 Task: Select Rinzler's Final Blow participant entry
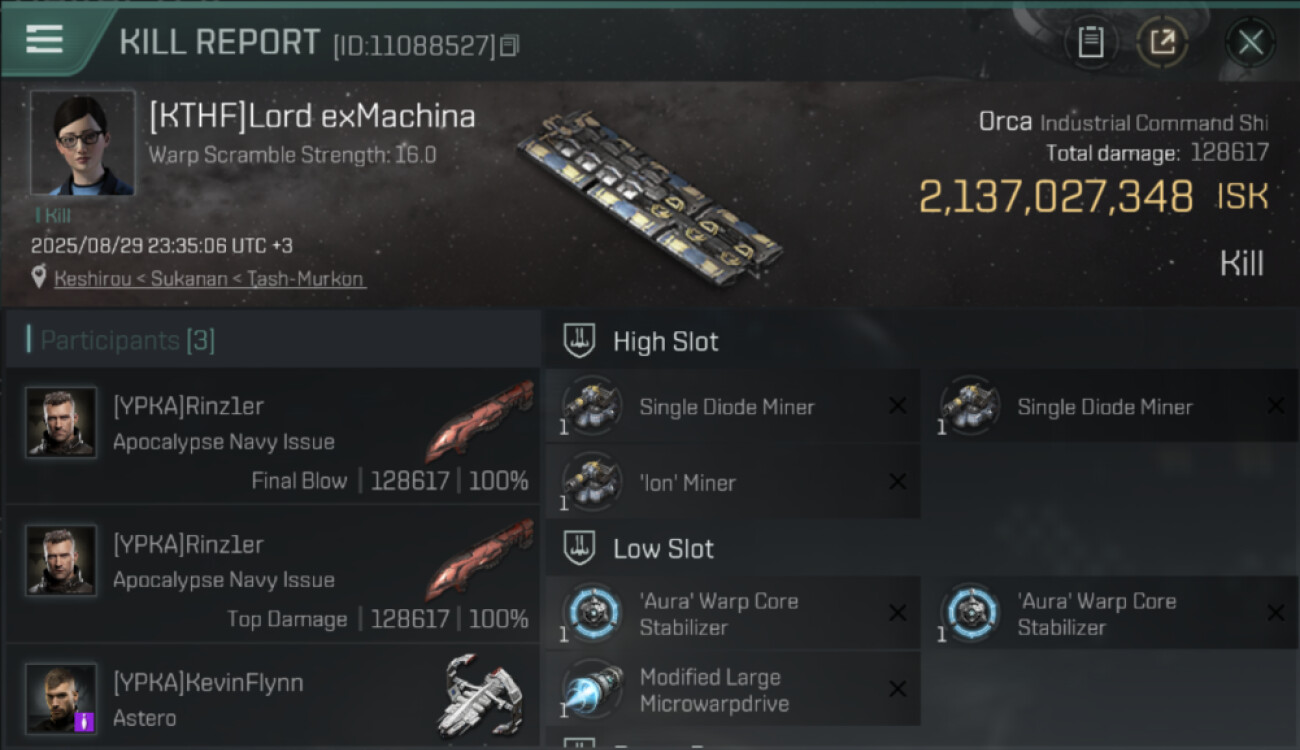click(272, 436)
